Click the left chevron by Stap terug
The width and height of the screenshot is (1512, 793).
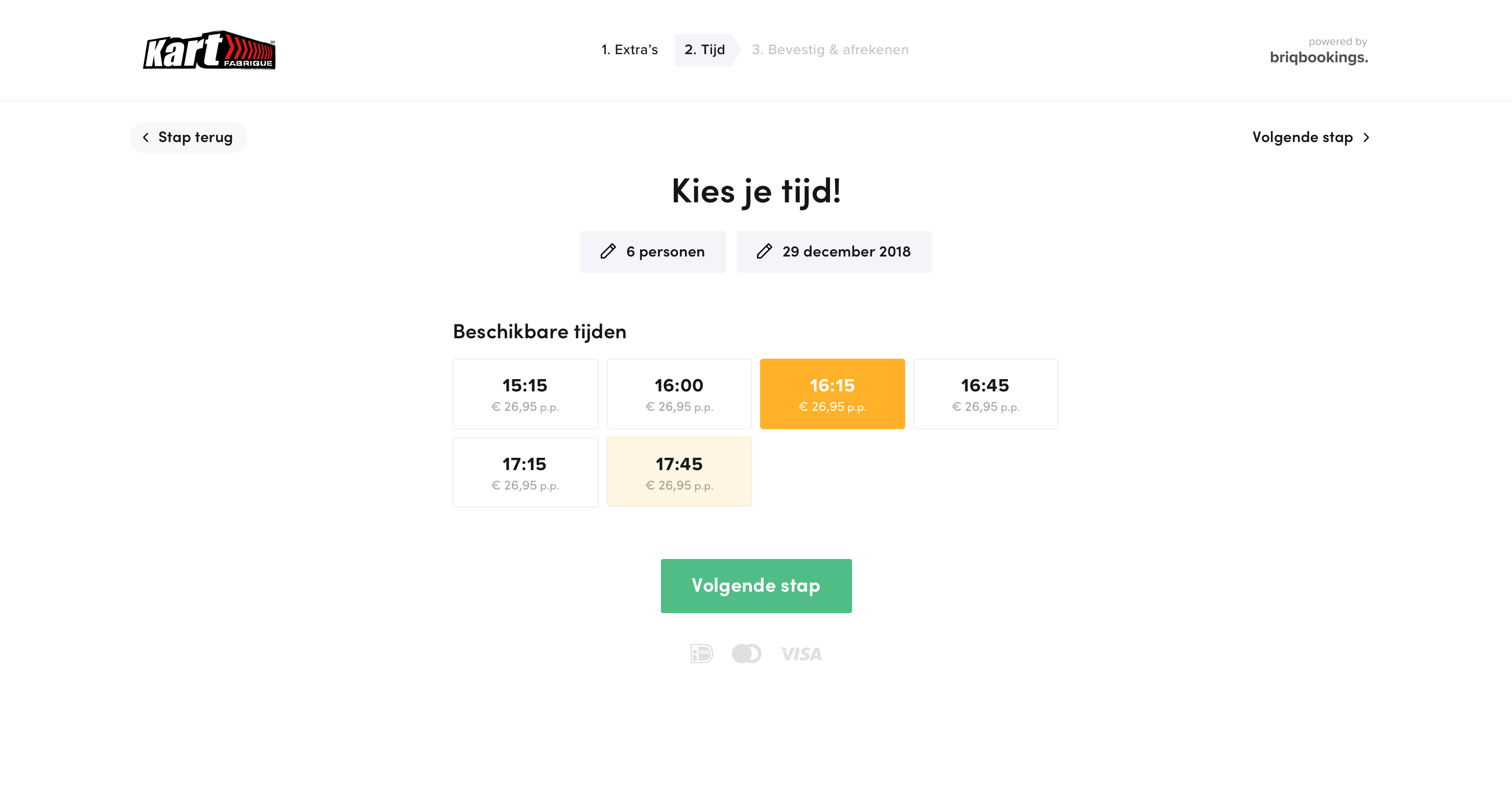click(x=146, y=137)
